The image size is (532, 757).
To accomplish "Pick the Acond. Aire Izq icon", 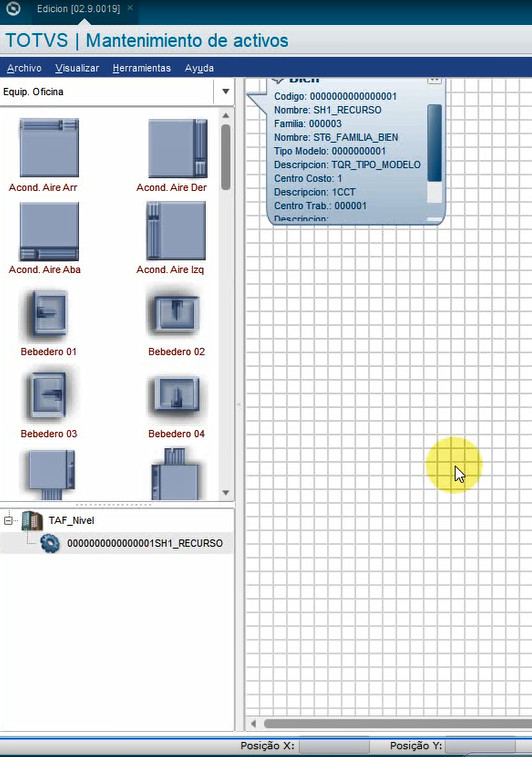I will coord(176,231).
